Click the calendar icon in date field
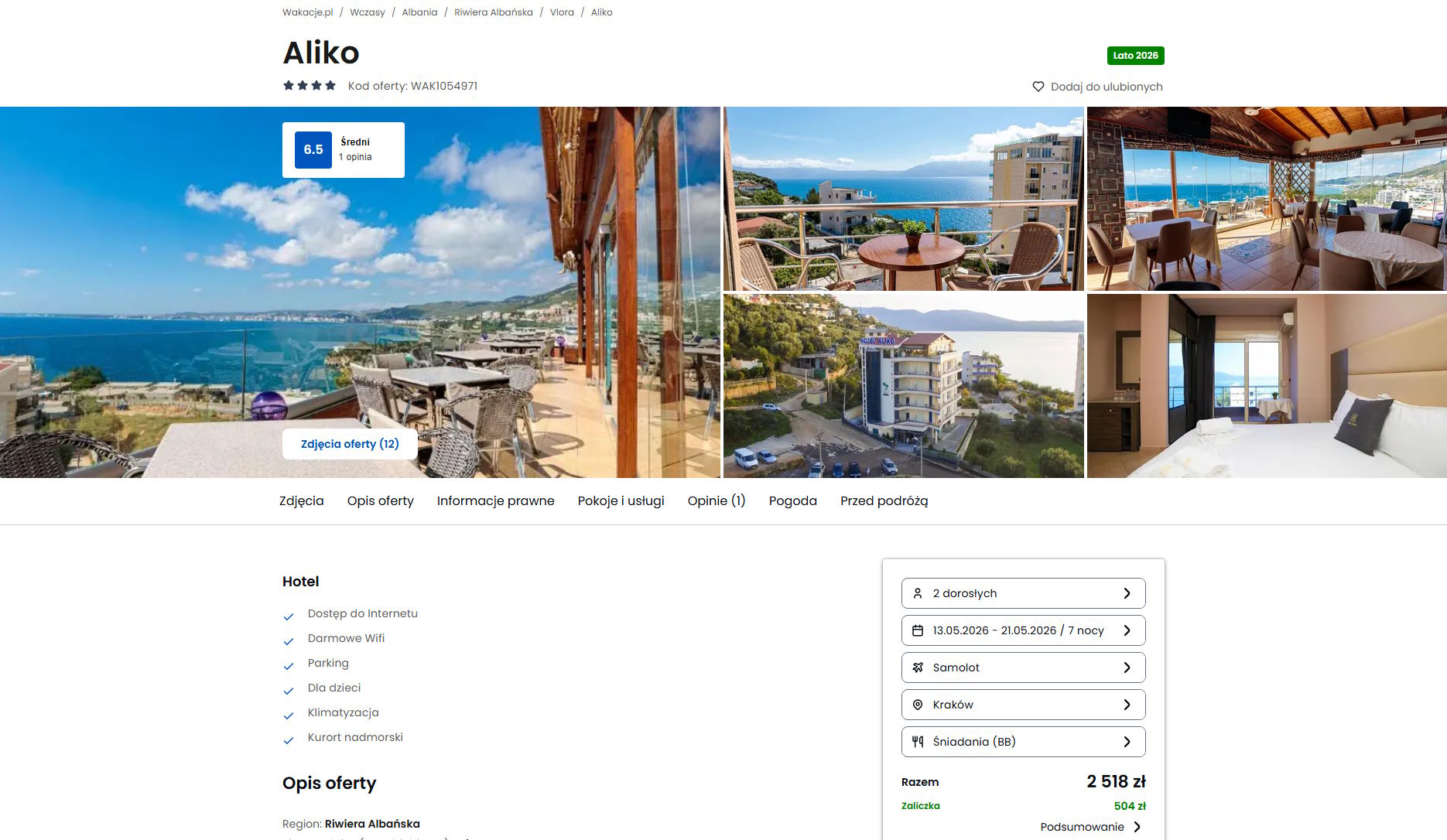The image size is (1447, 840). [918, 630]
